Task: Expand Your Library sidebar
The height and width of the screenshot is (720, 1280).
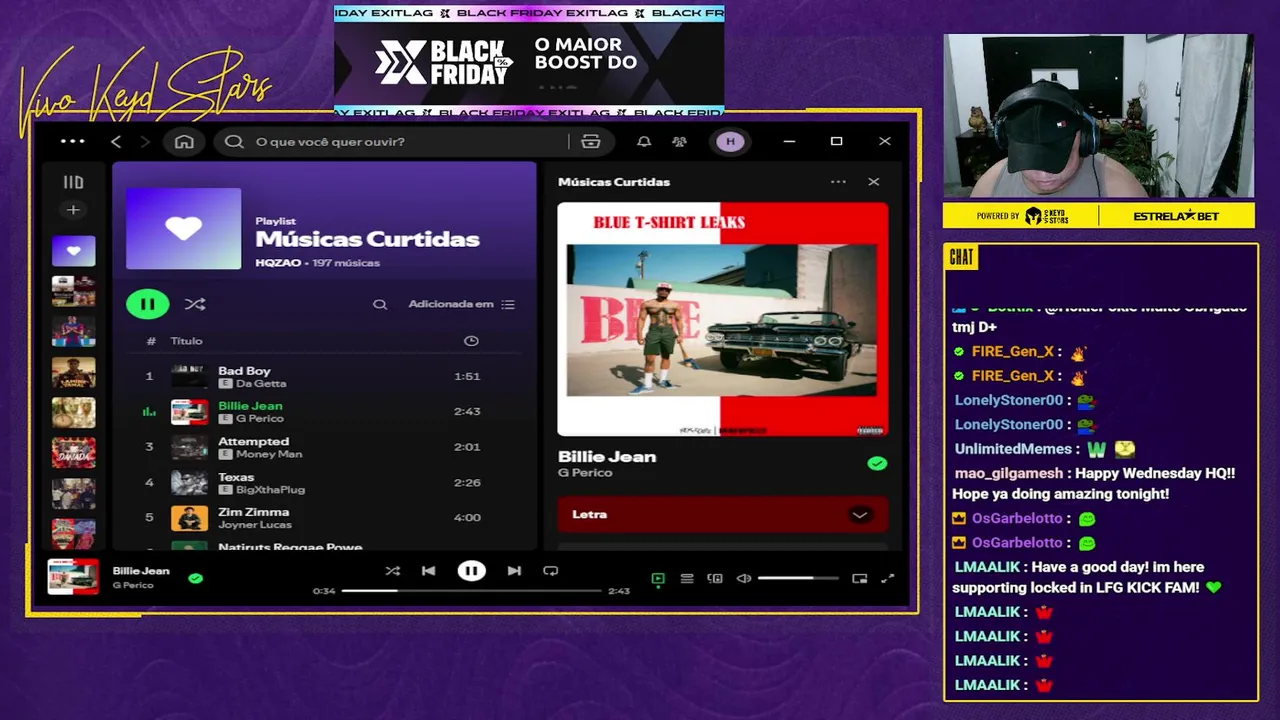Action: click(x=73, y=182)
